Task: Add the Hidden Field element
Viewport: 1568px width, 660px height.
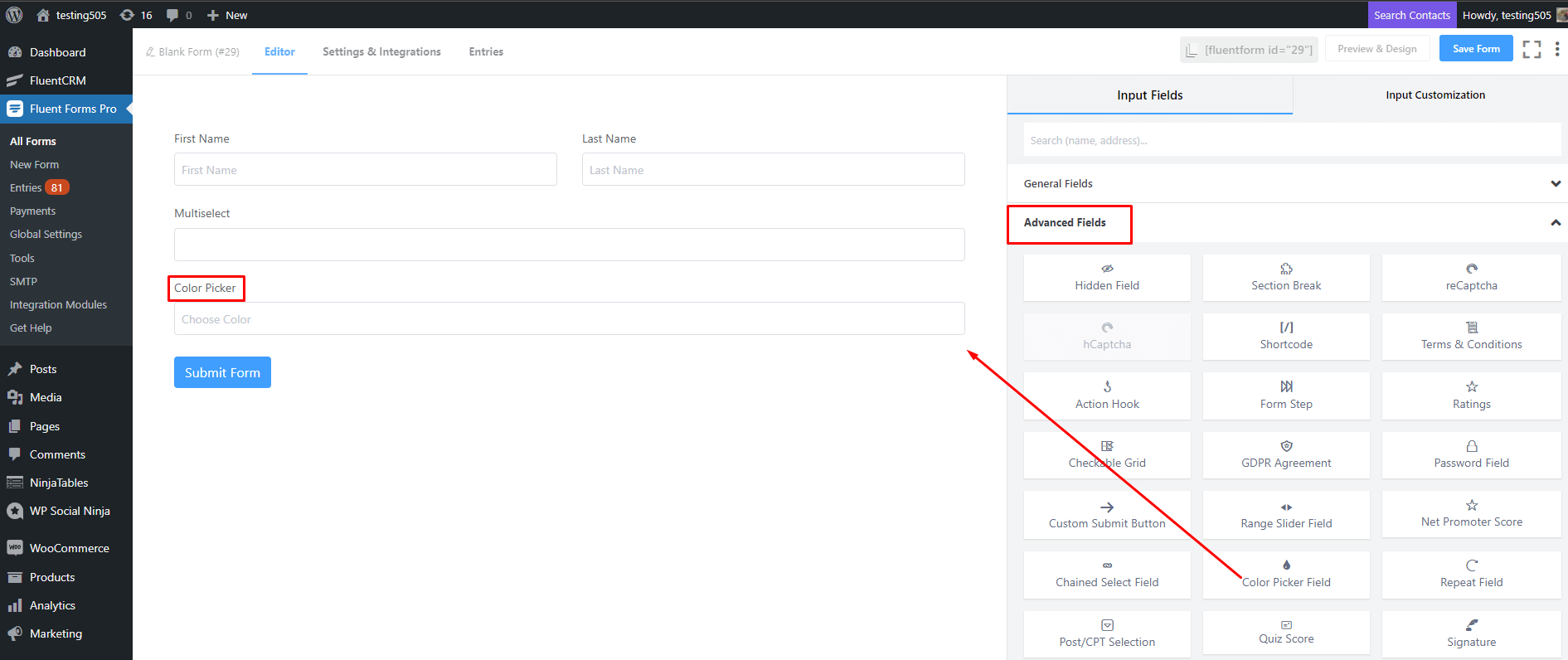Action: tap(1107, 278)
